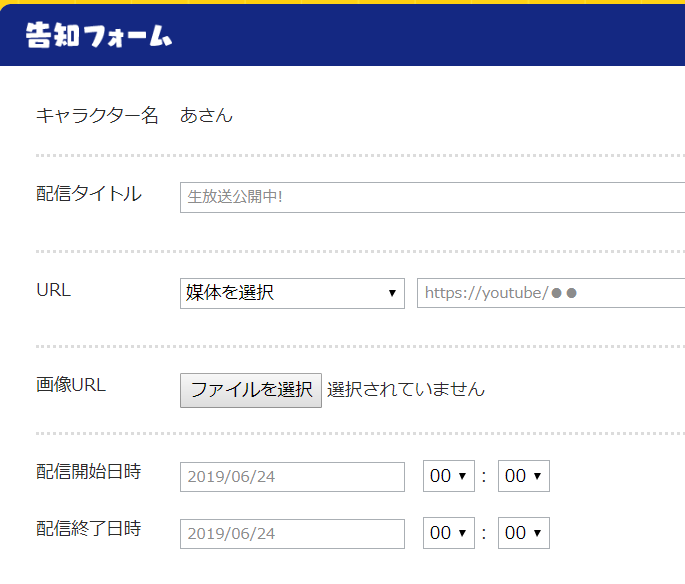Click the 配信開始日時 label
Image resolution: width=685 pixels, height=584 pixels.
(89, 472)
